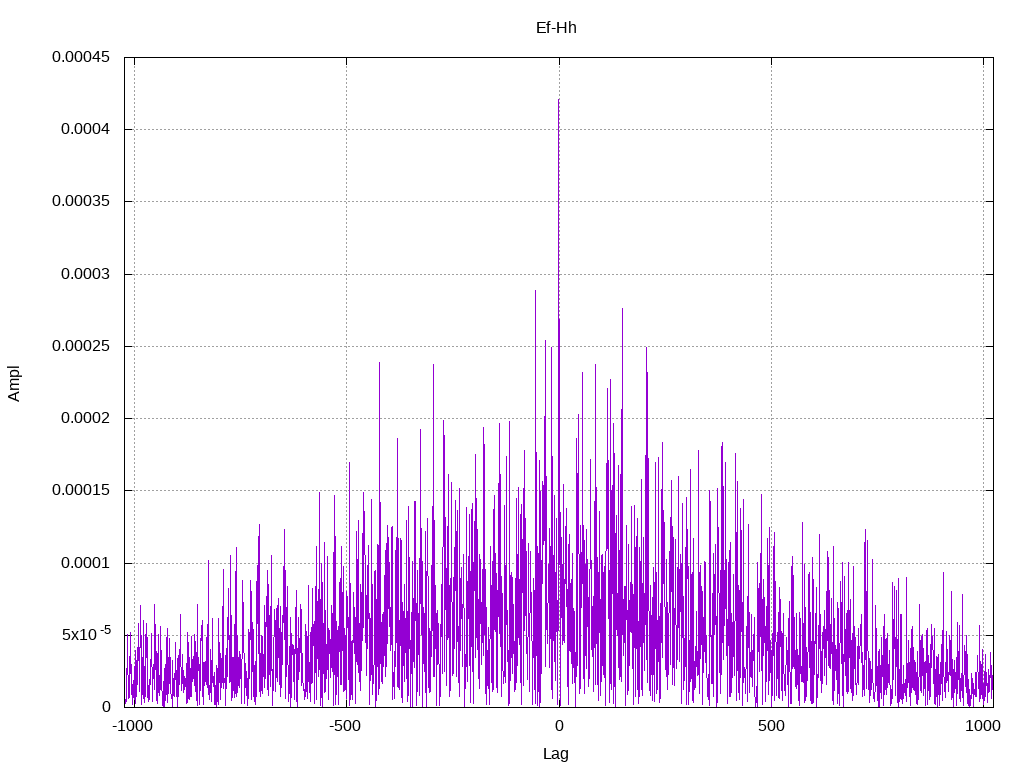Click y-axis tick value 5x10^-5
Viewport: 1024px width, 768px height.
[x=86, y=633]
